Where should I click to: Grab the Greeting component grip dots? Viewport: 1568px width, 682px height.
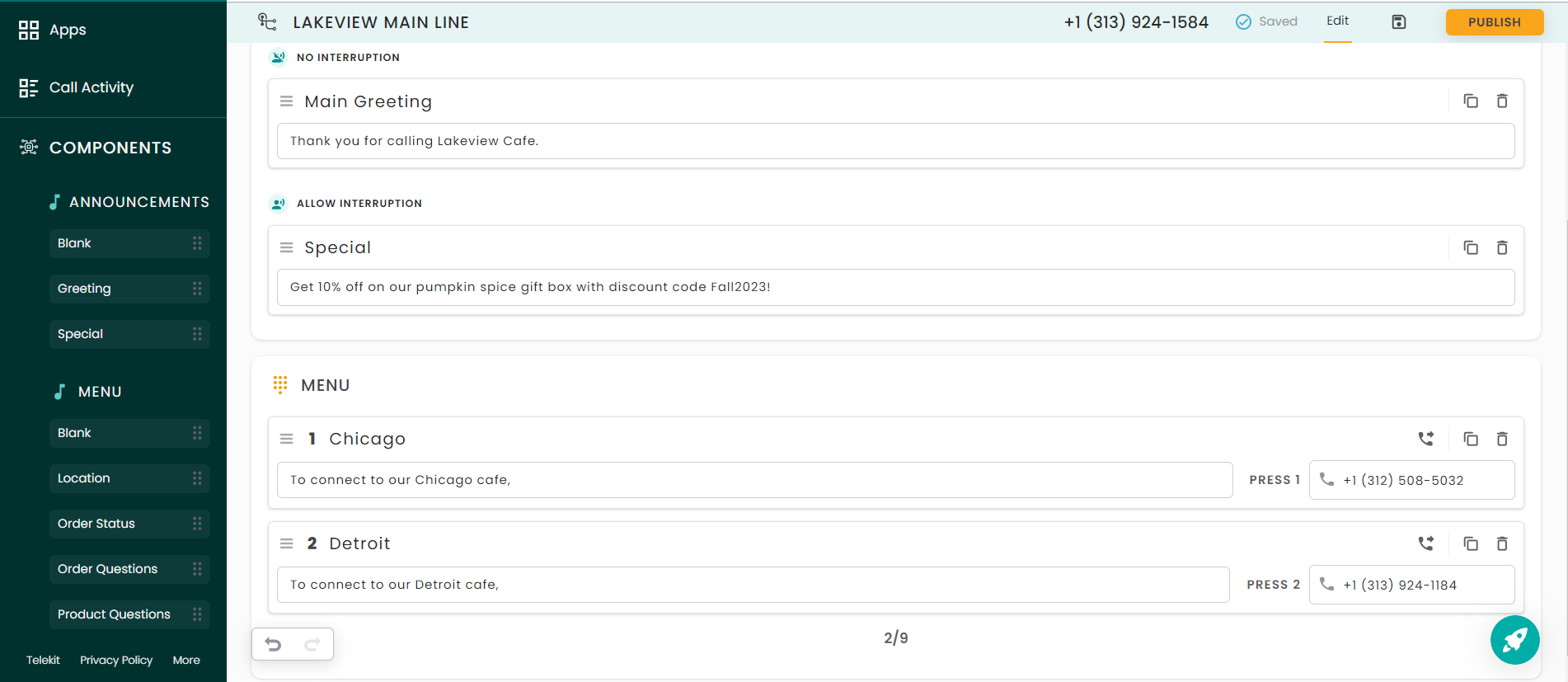(x=197, y=289)
